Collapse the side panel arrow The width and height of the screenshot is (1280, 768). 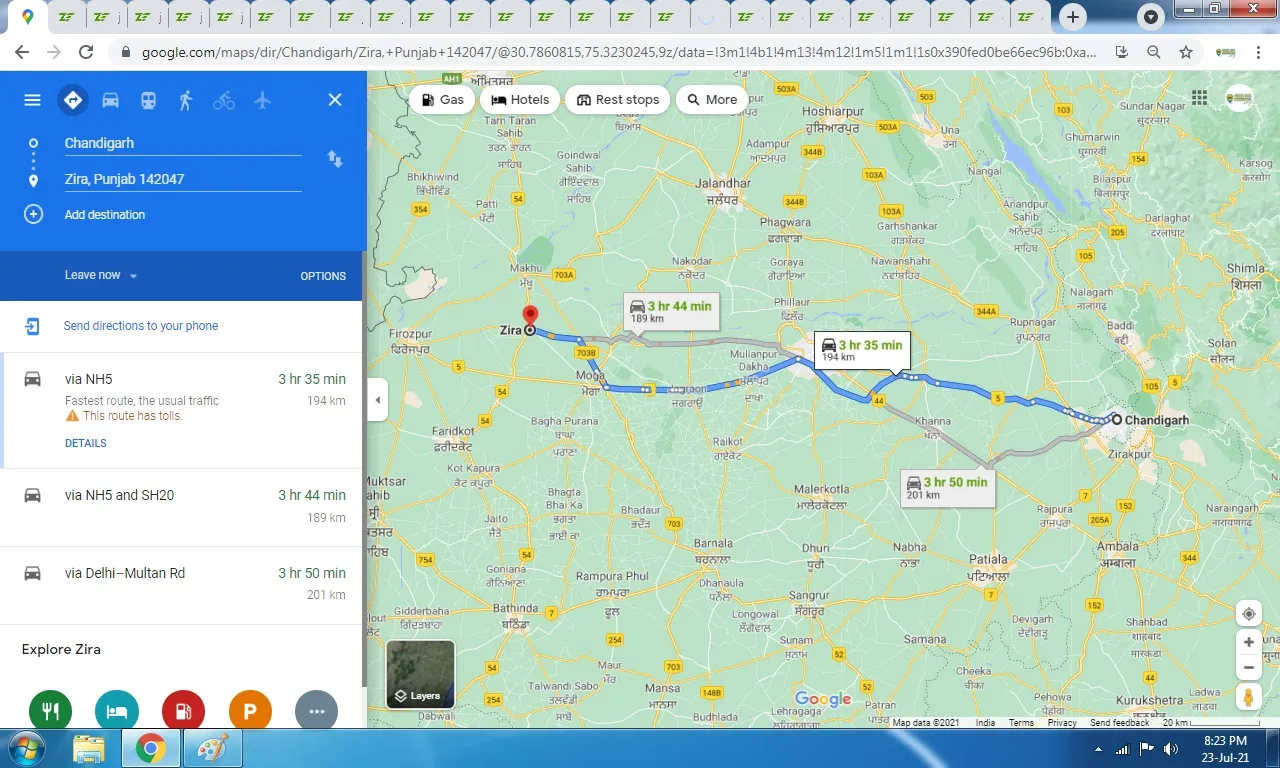(377, 400)
